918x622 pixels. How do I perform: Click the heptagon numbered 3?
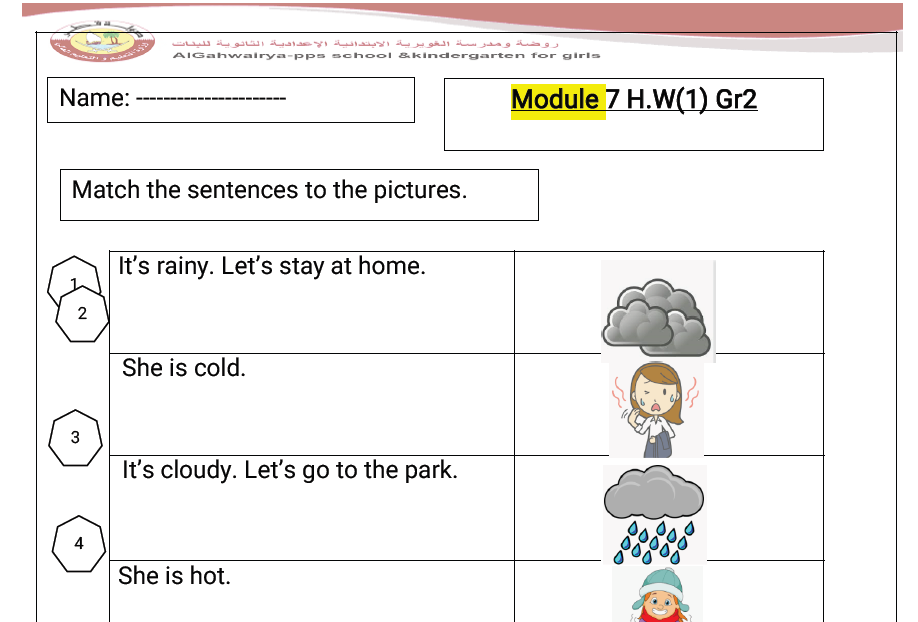click(76, 438)
